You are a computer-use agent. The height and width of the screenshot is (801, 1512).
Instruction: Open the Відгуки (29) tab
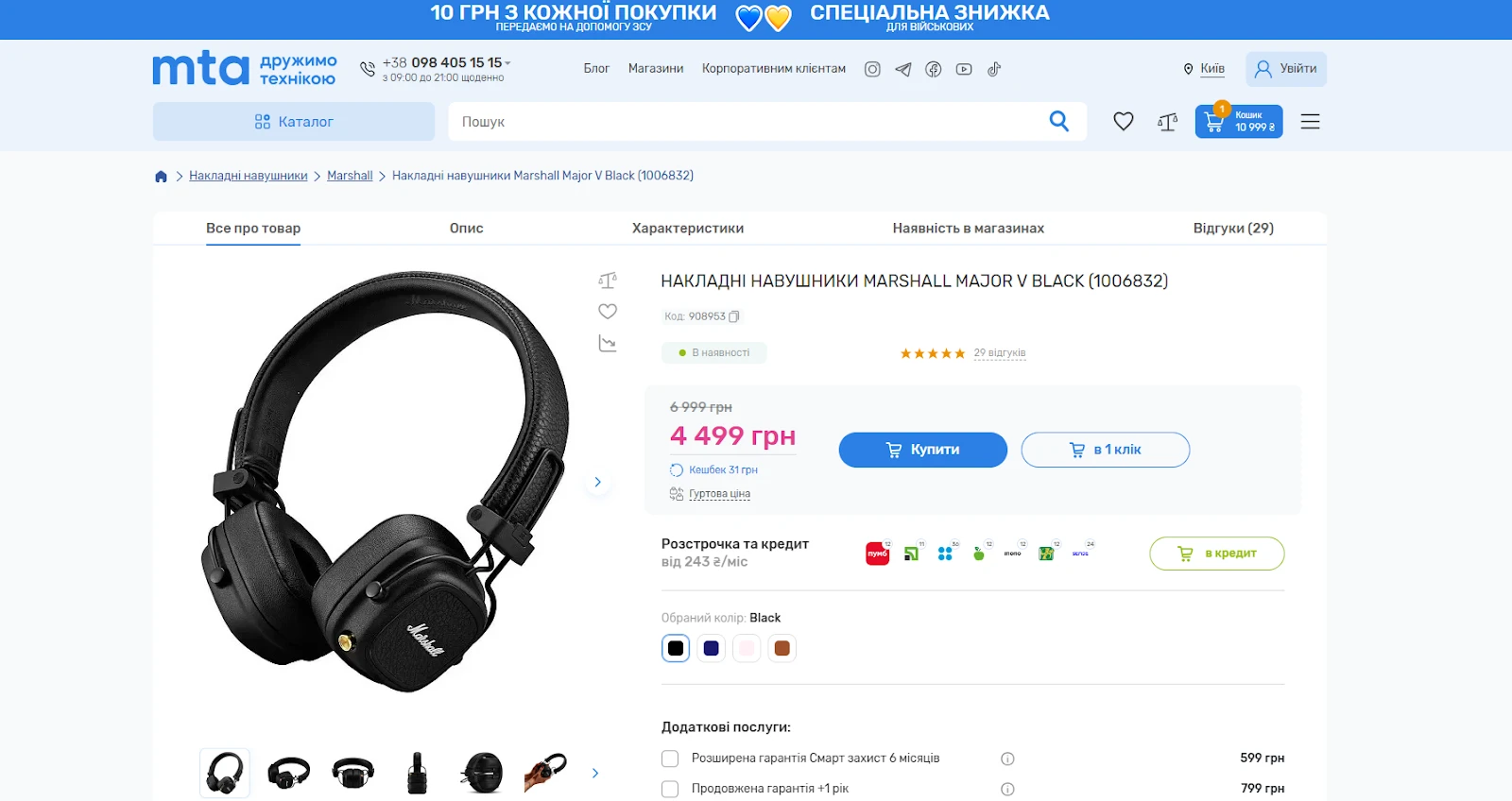[1233, 229]
